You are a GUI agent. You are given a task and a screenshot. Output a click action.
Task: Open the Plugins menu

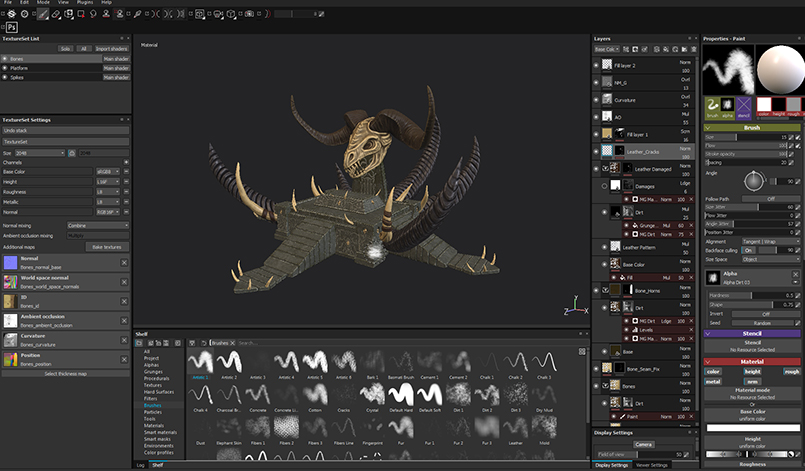pyautogui.click(x=85, y=2)
